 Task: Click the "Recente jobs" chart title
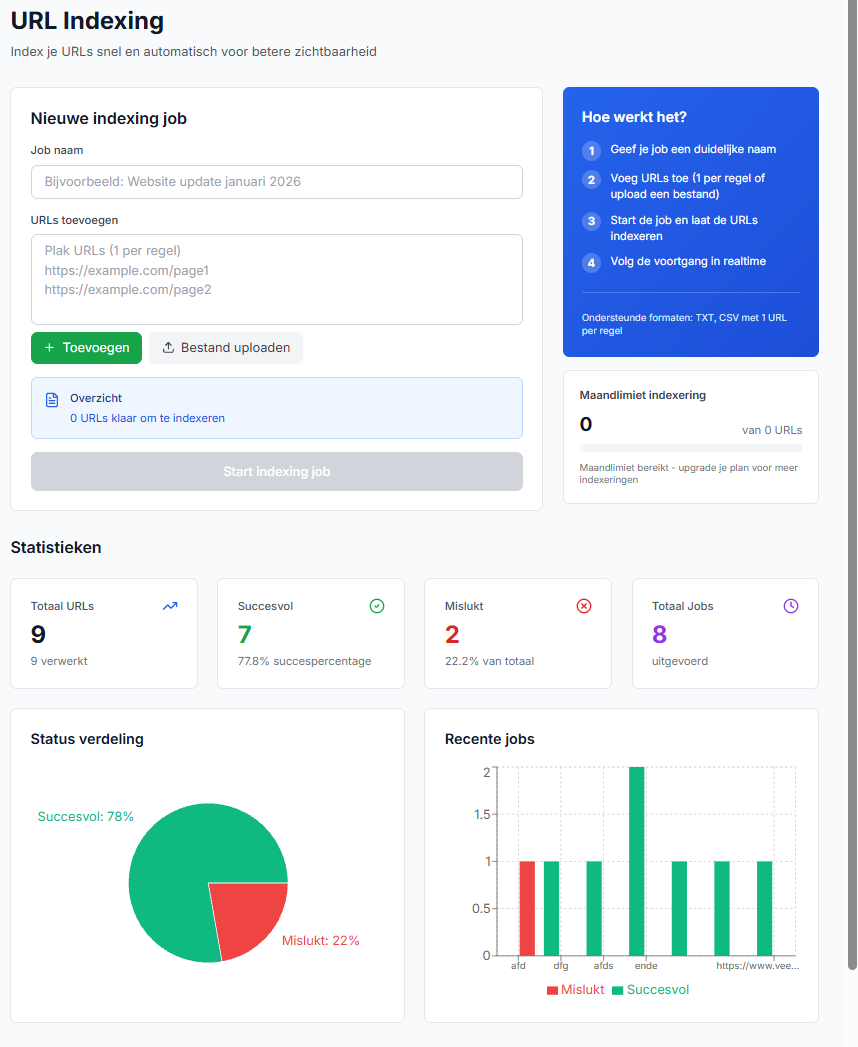(x=489, y=739)
